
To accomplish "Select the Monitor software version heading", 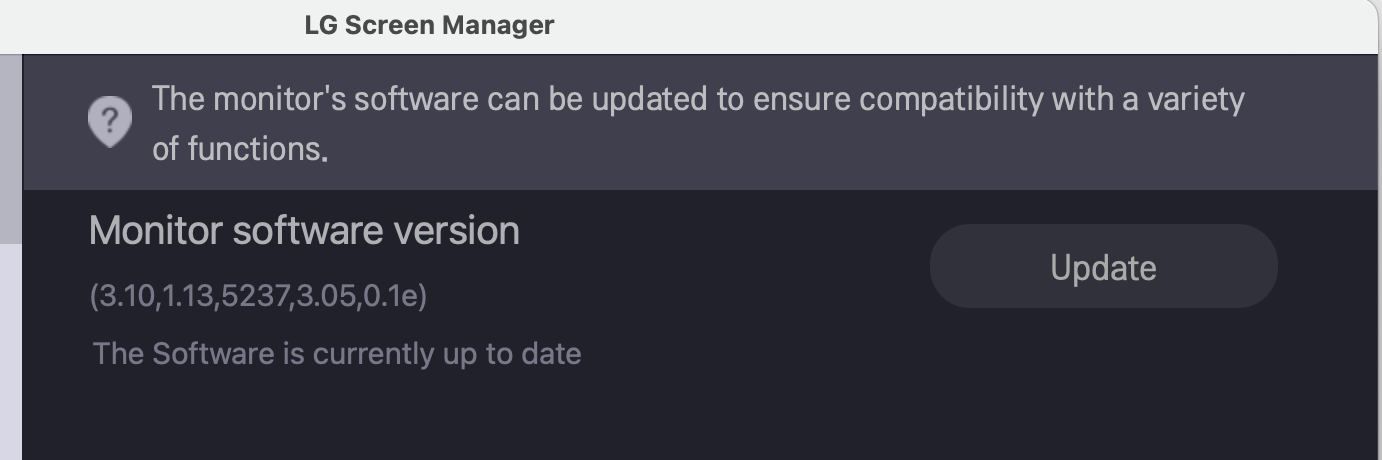I will (304, 231).
